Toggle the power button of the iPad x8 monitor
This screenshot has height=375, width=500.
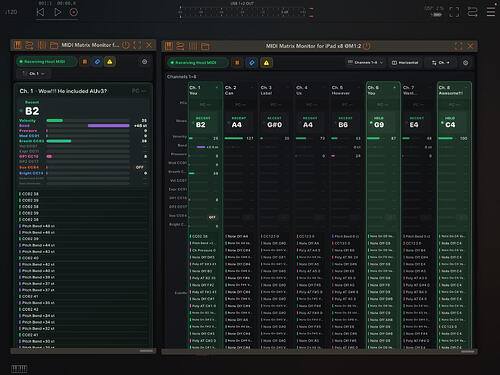tap(366, 46)
